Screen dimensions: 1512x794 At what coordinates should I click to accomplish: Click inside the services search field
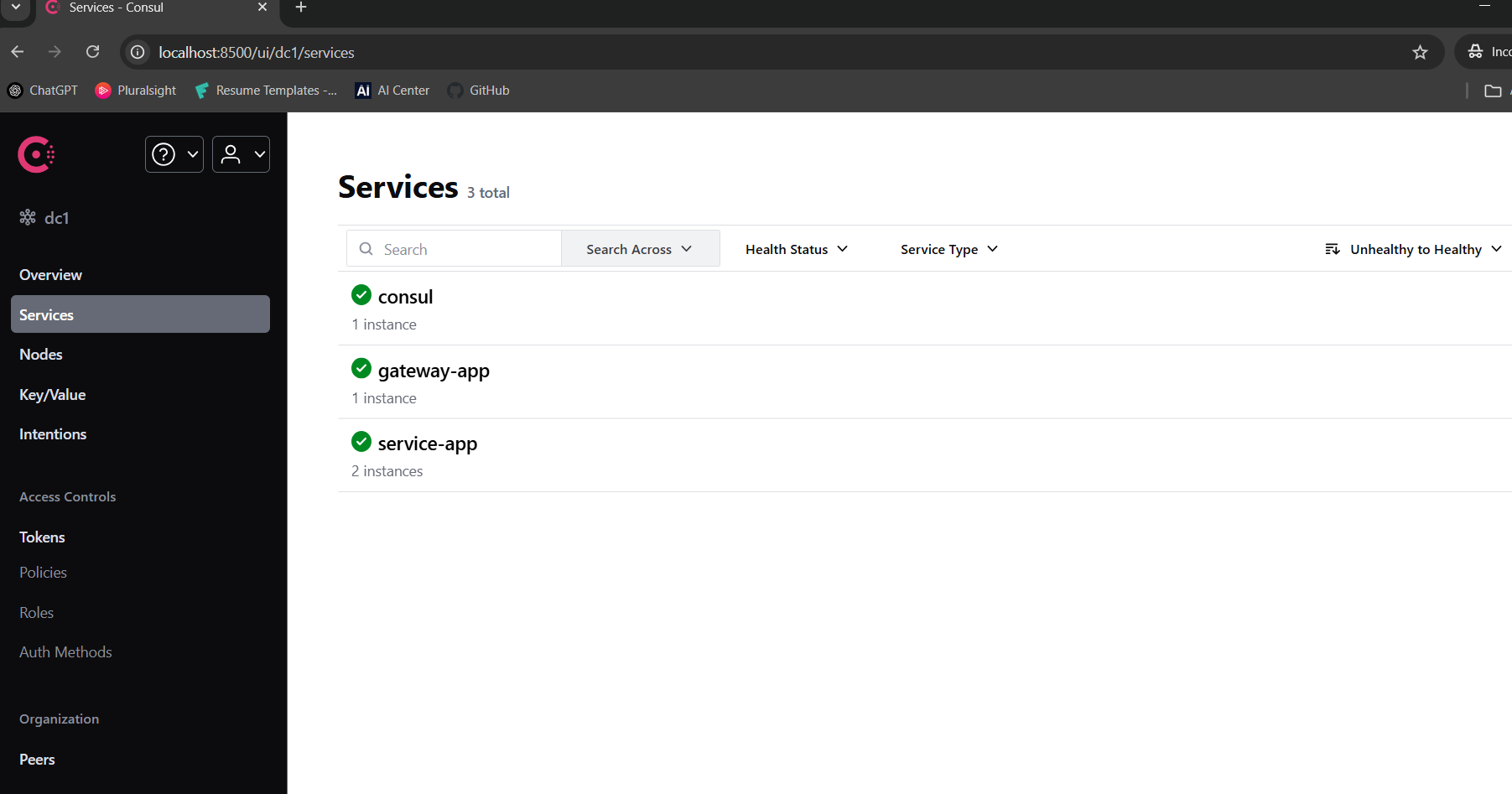click(453, 248)
